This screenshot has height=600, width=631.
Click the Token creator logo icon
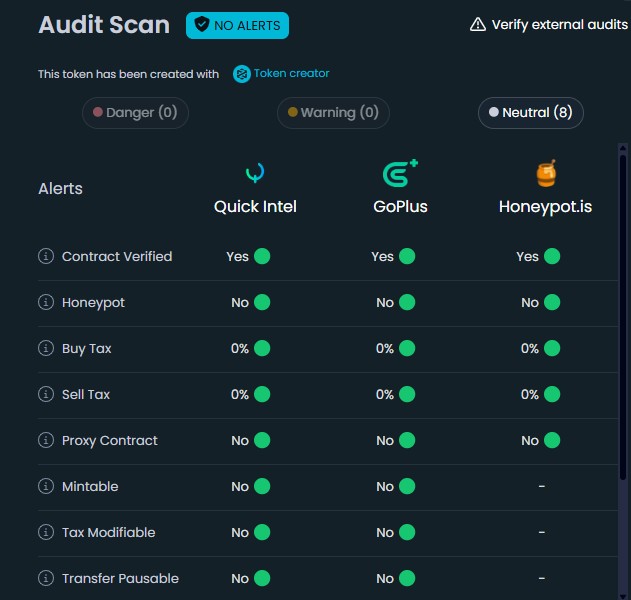tap(241, 74)
